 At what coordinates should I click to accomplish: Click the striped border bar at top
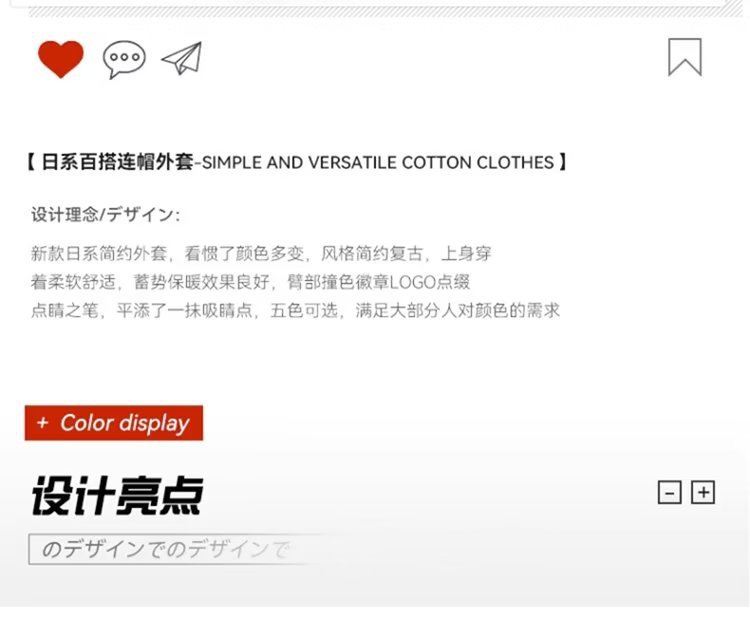coord(385,11)
